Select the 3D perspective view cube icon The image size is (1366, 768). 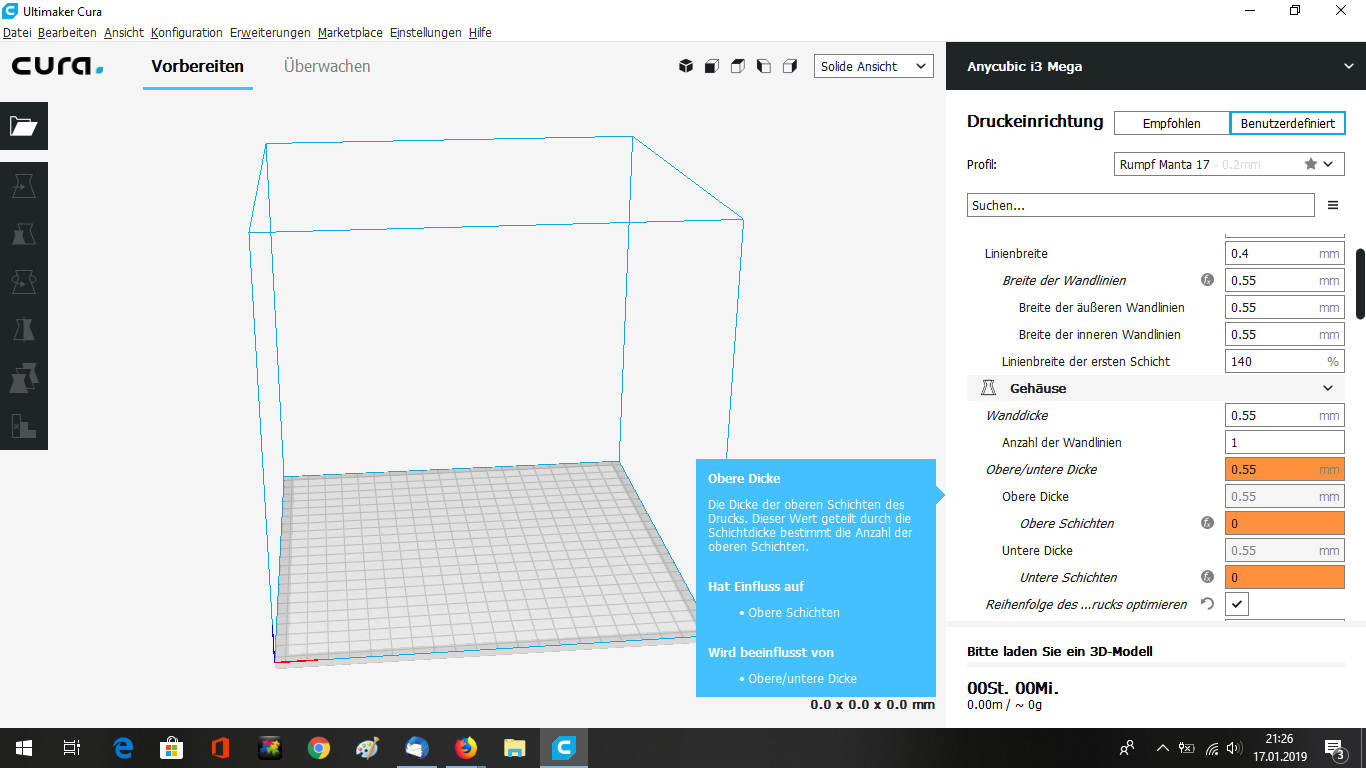pos(686,66)
